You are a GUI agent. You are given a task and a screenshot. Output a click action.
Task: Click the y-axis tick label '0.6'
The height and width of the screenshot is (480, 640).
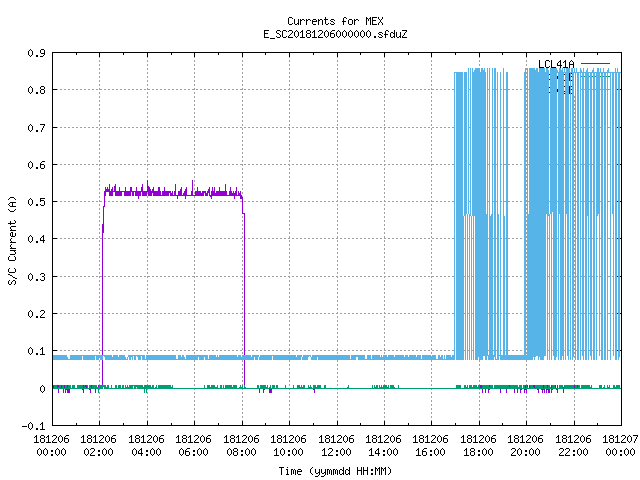pos(36,165)
